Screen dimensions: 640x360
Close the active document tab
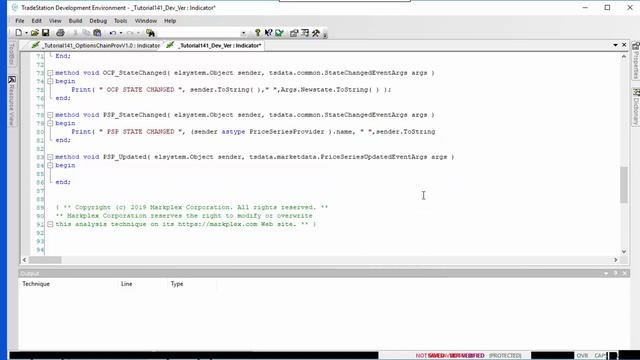point(624,45)
